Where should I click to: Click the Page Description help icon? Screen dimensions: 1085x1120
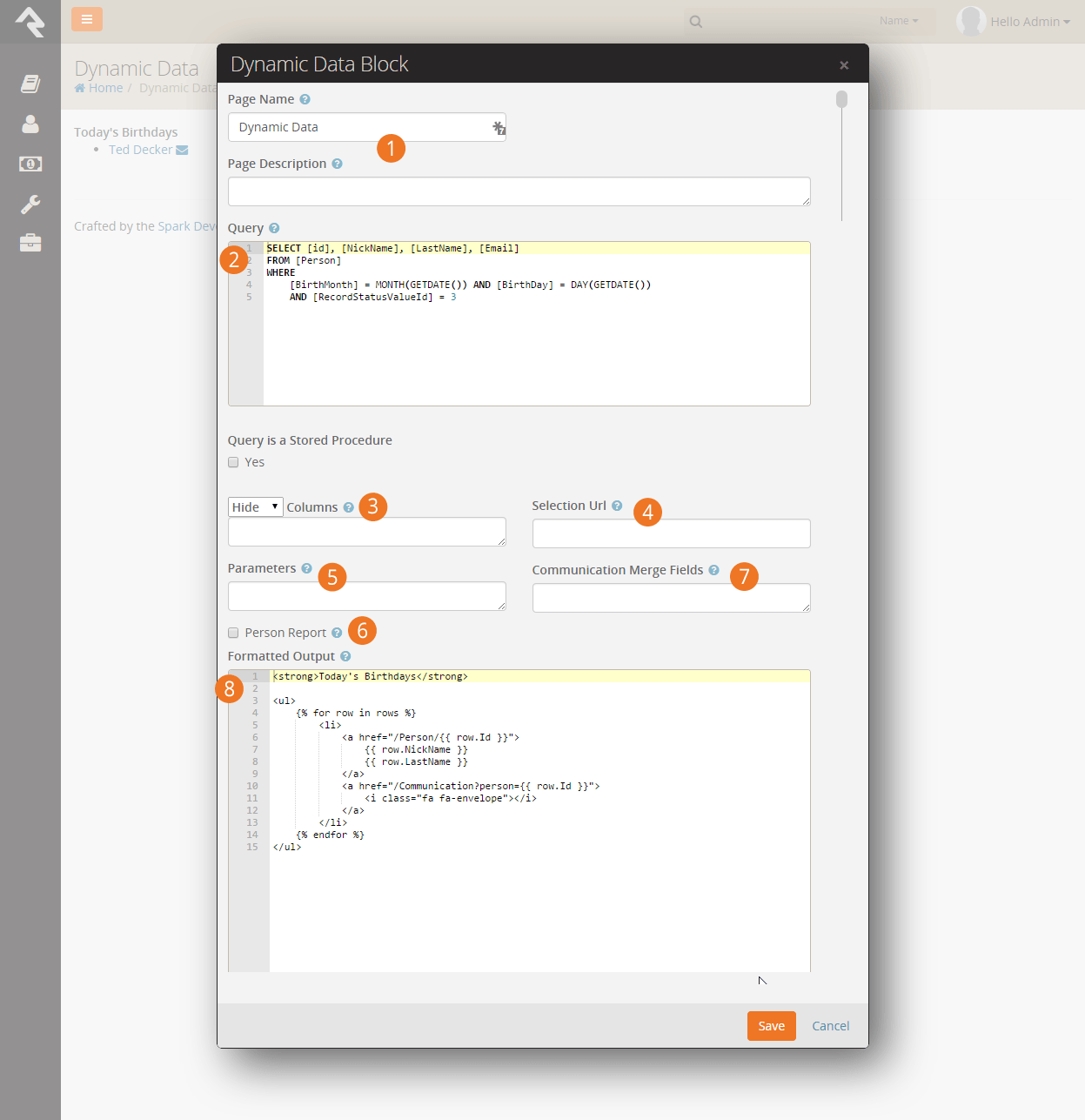tap(337, 164)
